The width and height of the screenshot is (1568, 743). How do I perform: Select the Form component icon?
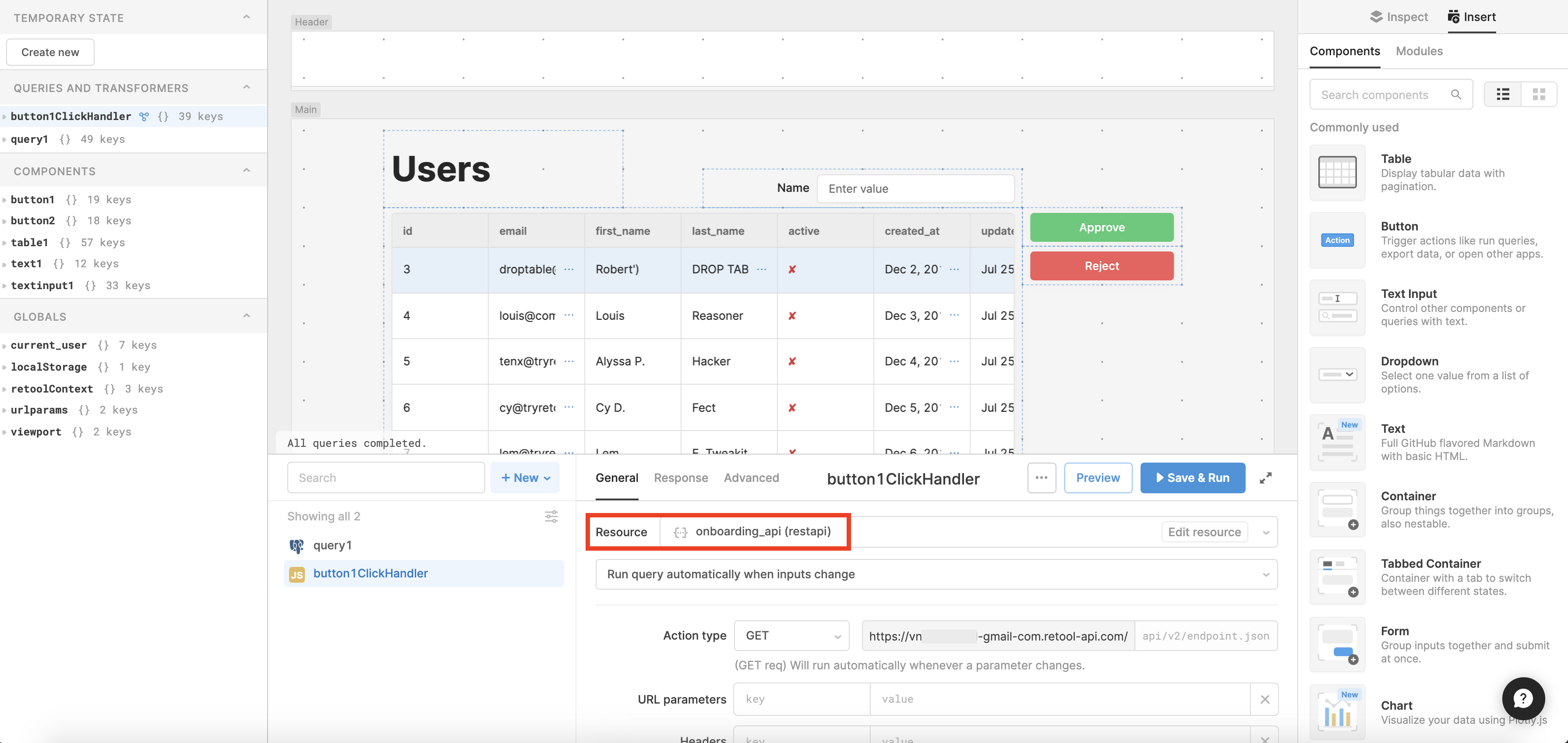1337,644
